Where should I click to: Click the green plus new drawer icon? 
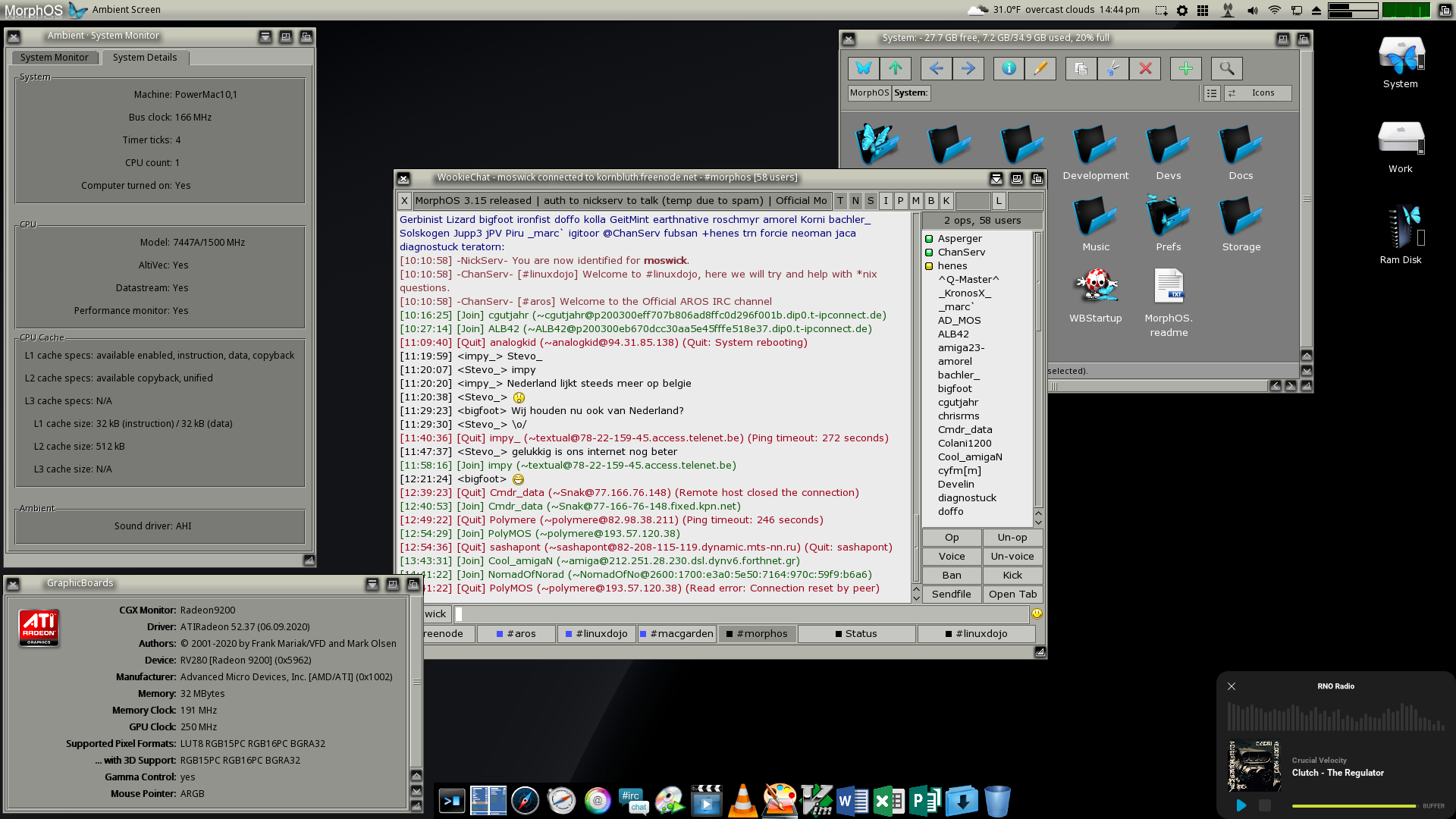pyautogui.click(x=1186, y=68)
